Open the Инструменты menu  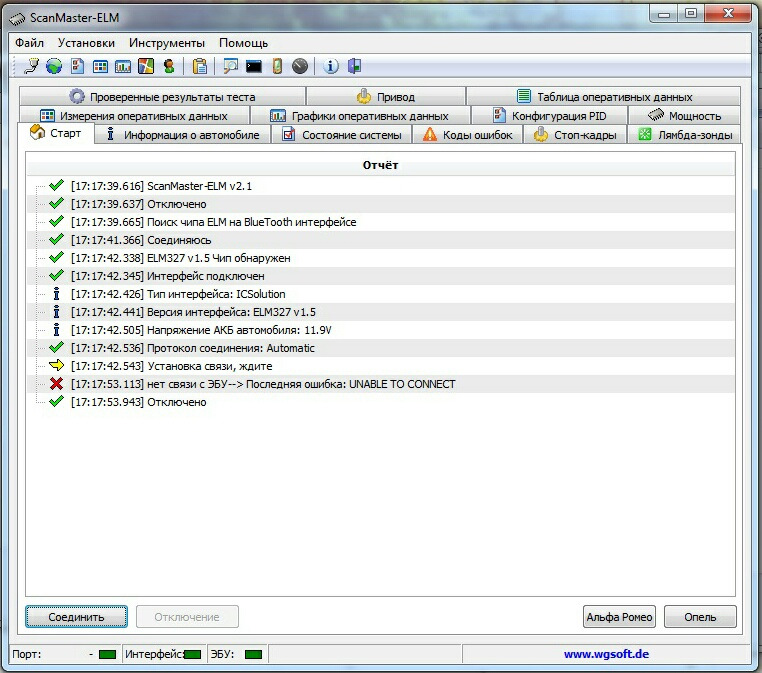[166, 43]
